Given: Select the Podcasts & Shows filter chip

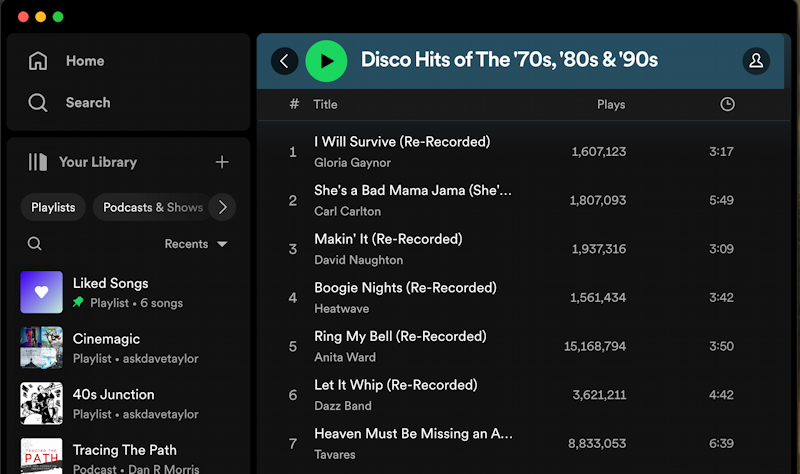Looking at the screenshot, I should (153, 207).
